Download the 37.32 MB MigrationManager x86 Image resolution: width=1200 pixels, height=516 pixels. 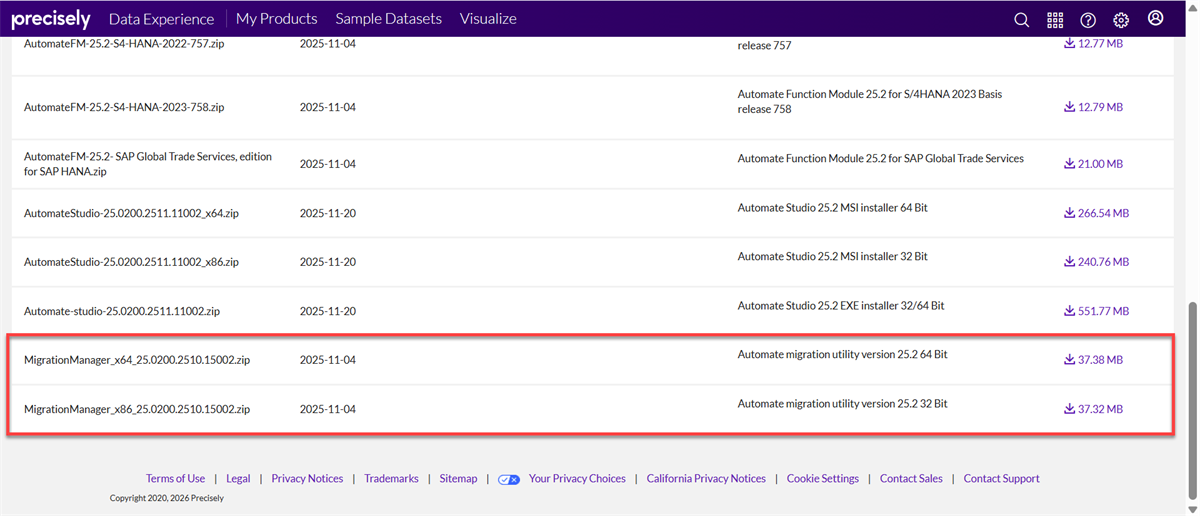(x=1093, y=409)
